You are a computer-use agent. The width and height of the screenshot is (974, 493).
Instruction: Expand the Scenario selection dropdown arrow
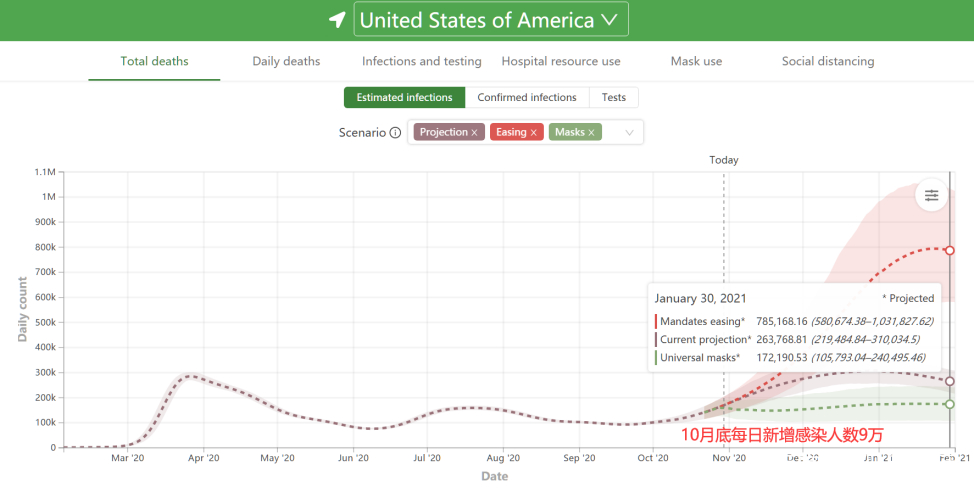coord(629,132)
